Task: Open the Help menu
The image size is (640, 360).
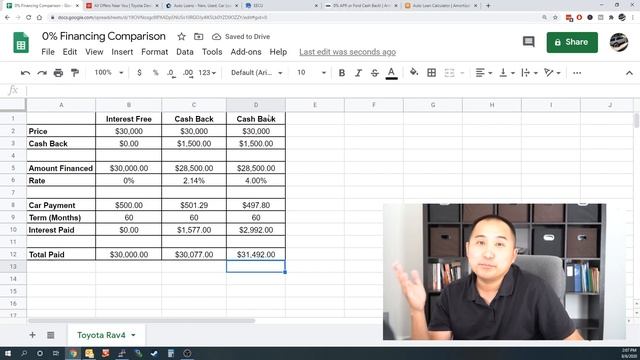Action: click(x=278, y=52)
